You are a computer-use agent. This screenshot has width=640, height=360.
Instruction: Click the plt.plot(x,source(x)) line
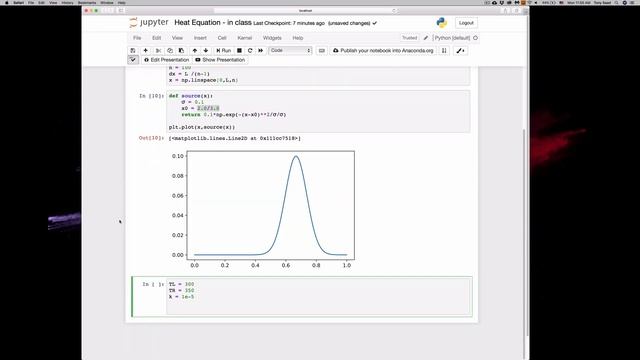tap(202, 127)
